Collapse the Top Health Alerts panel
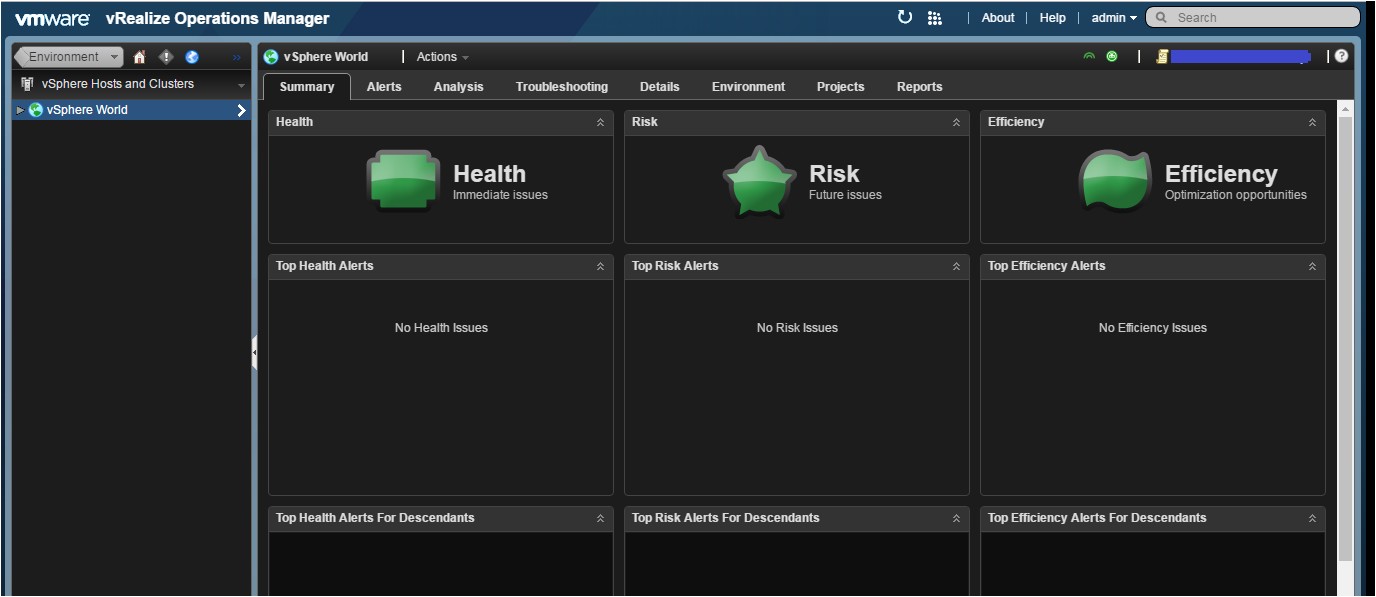 [600, 267]
